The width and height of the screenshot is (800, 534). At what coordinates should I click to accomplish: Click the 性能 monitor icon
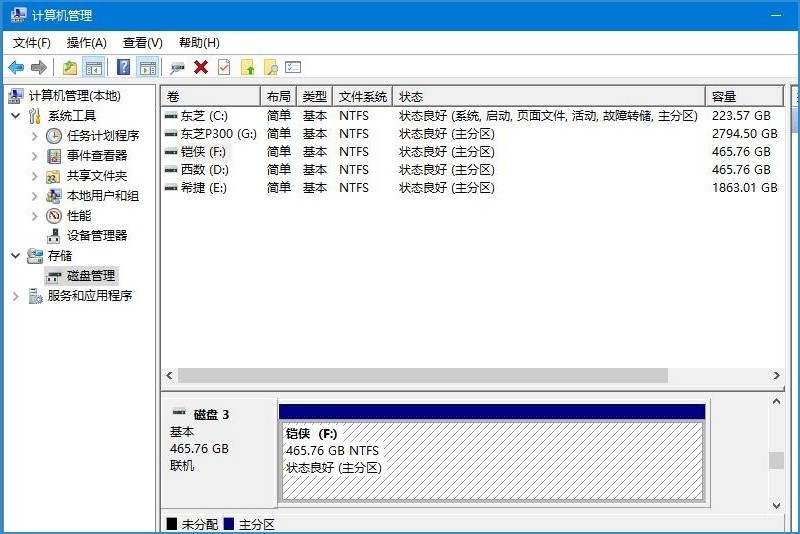[x=54, y=216]
